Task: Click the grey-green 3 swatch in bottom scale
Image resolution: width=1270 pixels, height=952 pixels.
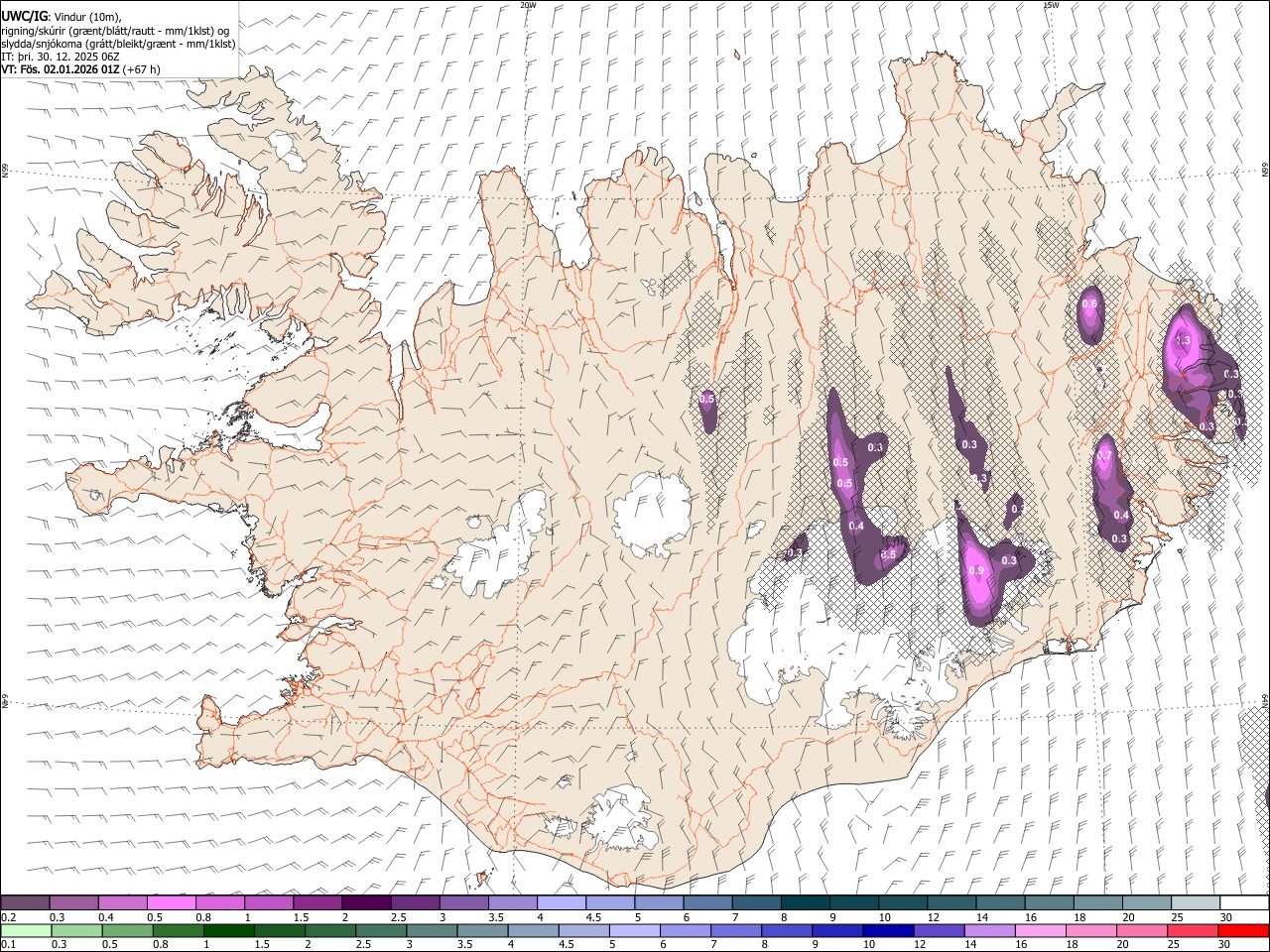Action: tap(432, 930)
